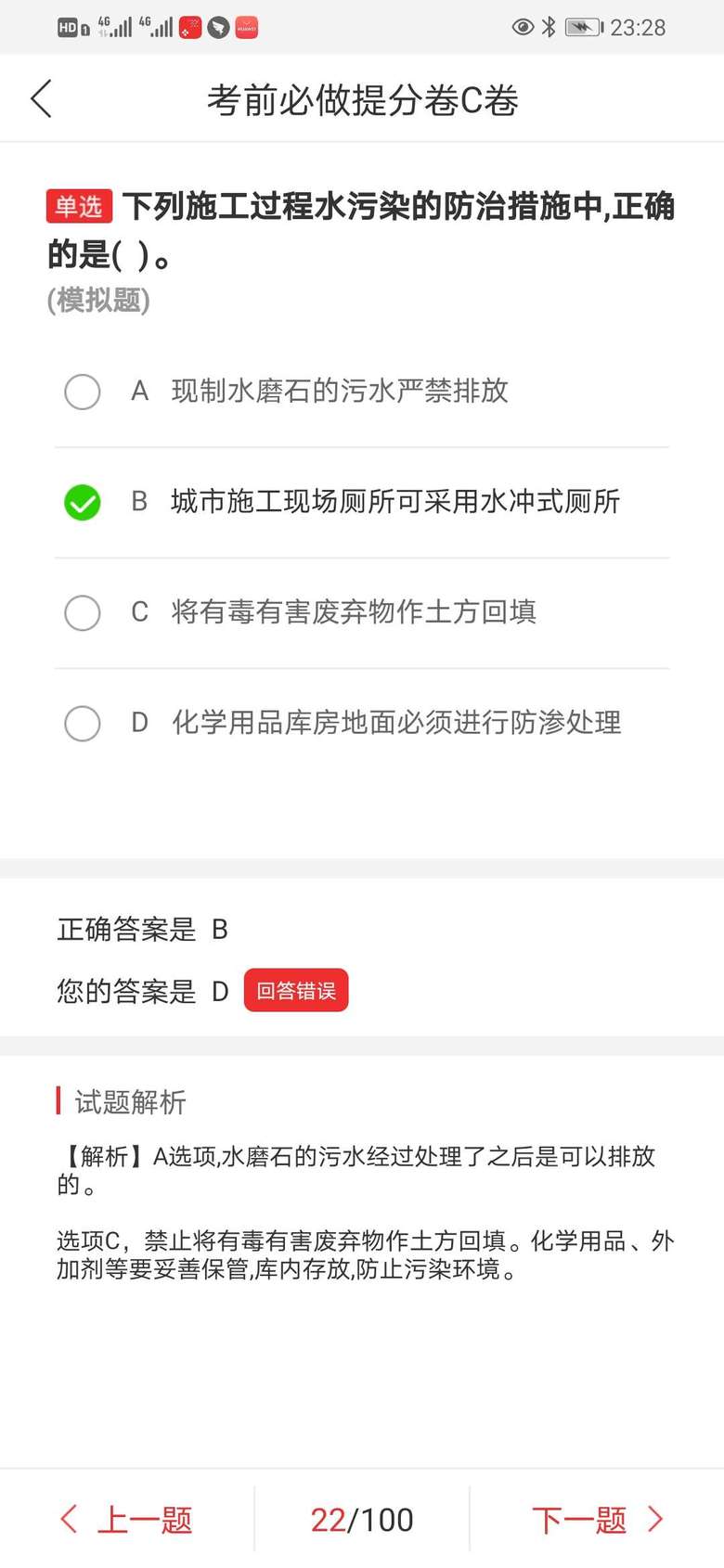Tap the left chevron beside 上一题
724x1568 pixels.
point(69,1519)
